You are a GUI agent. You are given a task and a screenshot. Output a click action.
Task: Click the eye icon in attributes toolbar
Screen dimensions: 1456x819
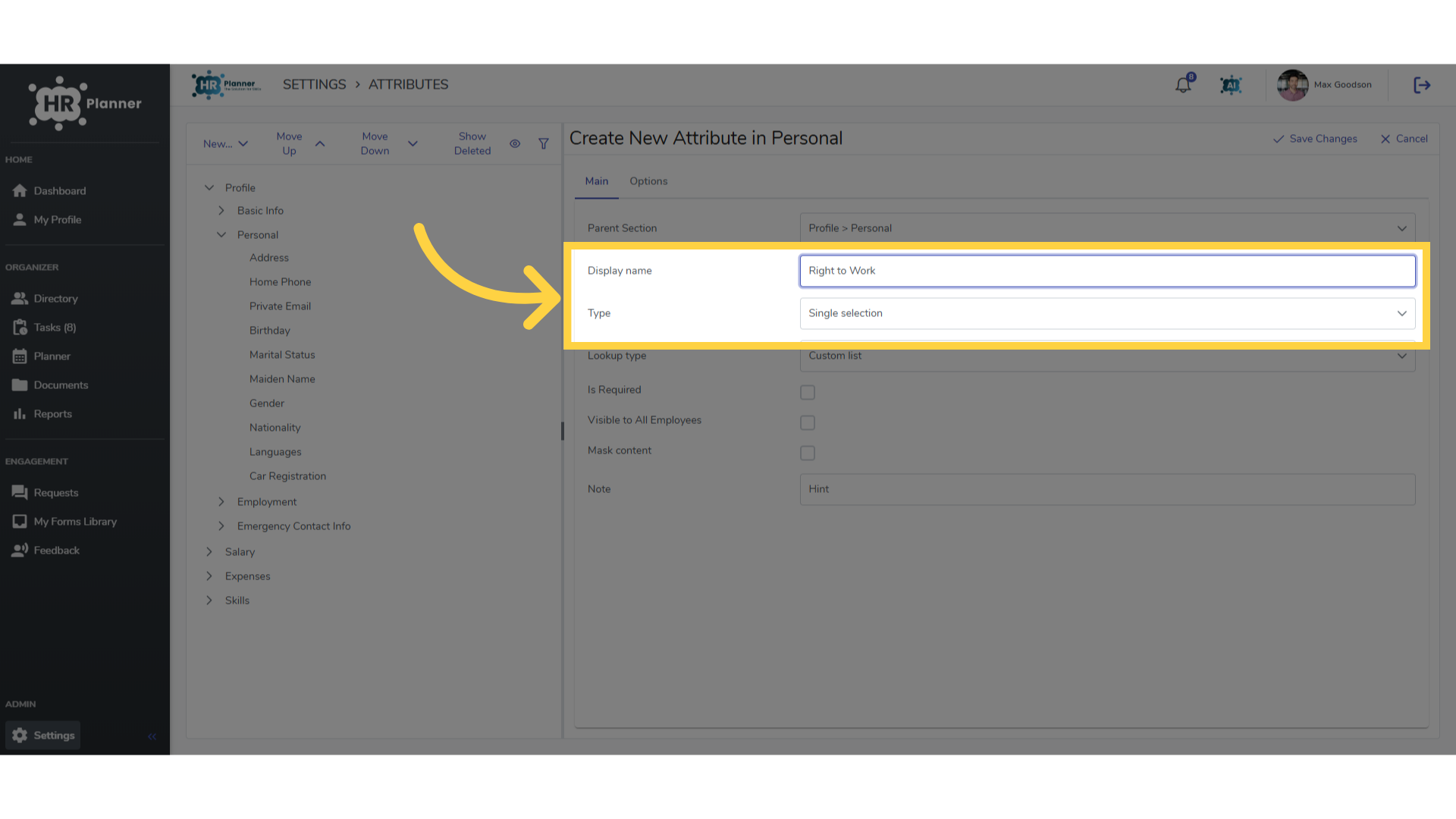[515, 143]
